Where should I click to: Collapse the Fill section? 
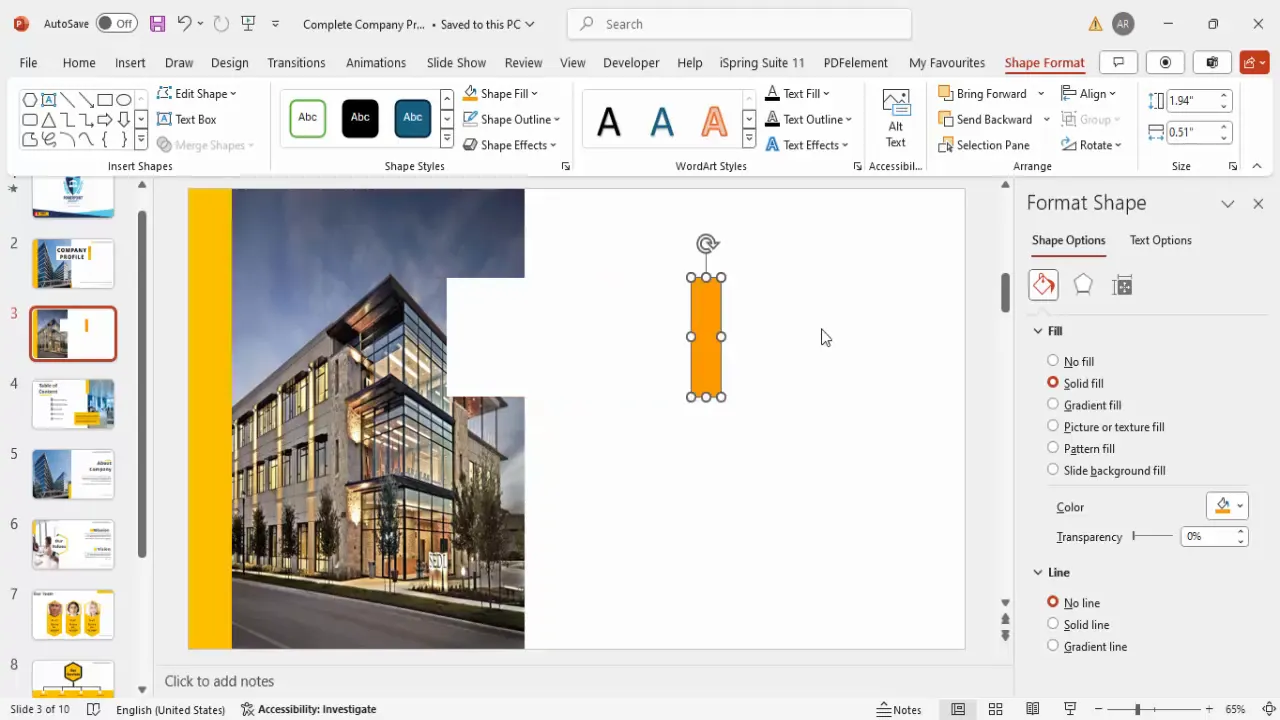(x=1038, y=331)
